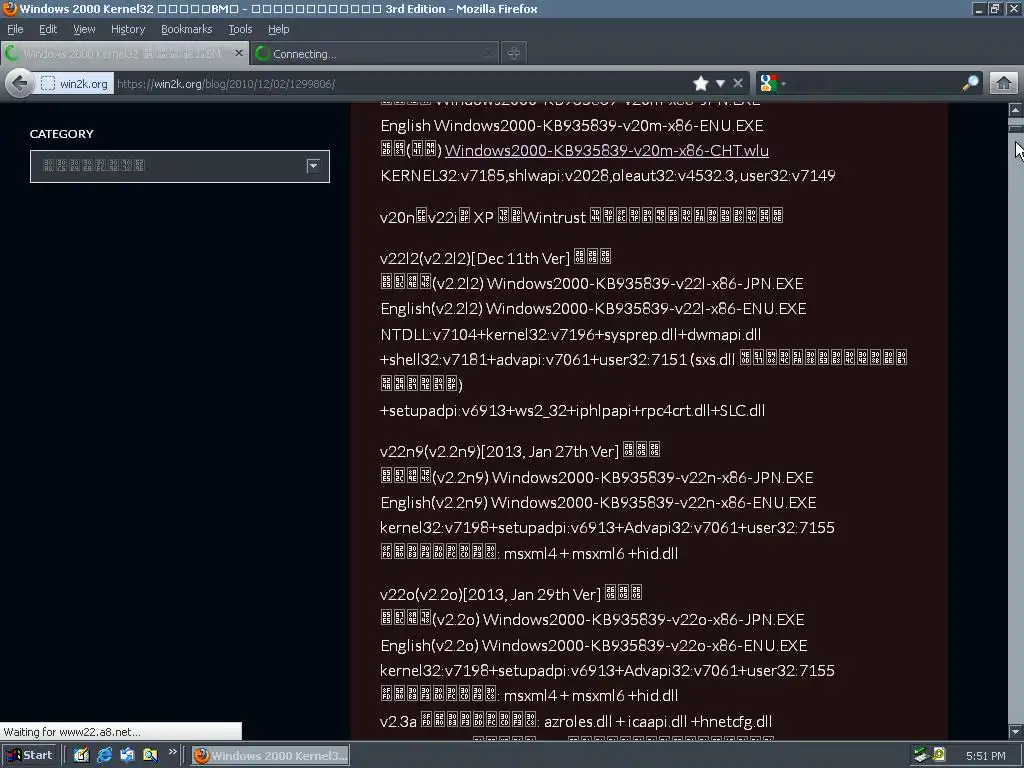This screenshot has width=1024, height=768.
Task: Open a new tab with plus button
Action: [514, 53]
